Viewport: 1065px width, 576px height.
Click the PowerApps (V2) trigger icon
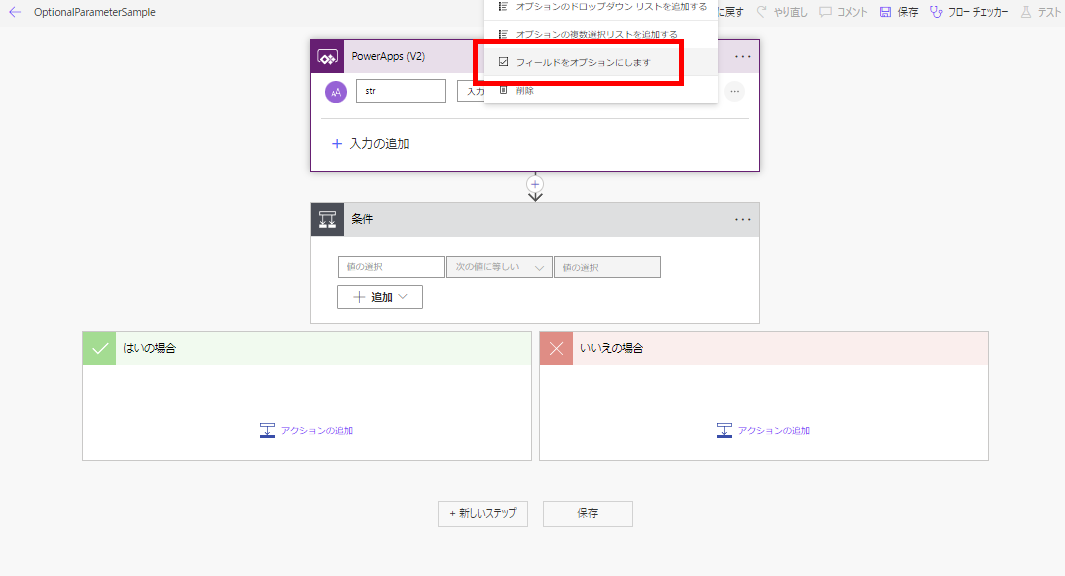(328, 57)
